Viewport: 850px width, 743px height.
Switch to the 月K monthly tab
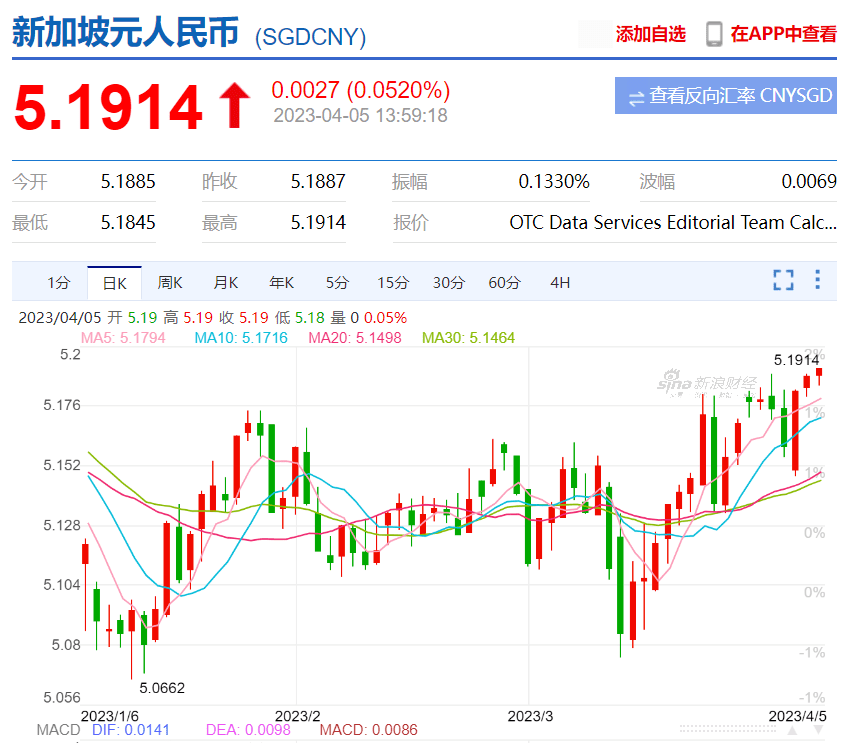pos(226,283)
